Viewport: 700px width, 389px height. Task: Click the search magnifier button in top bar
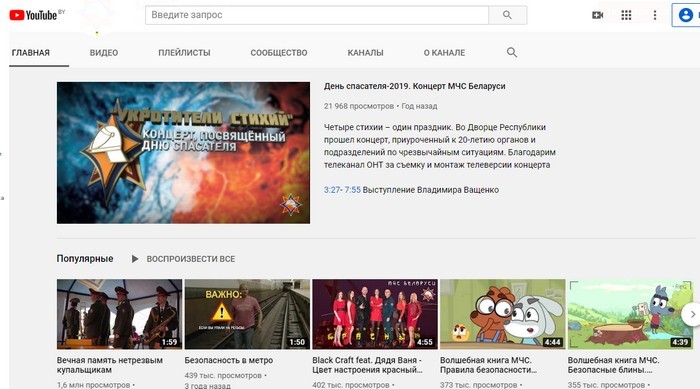508,15
